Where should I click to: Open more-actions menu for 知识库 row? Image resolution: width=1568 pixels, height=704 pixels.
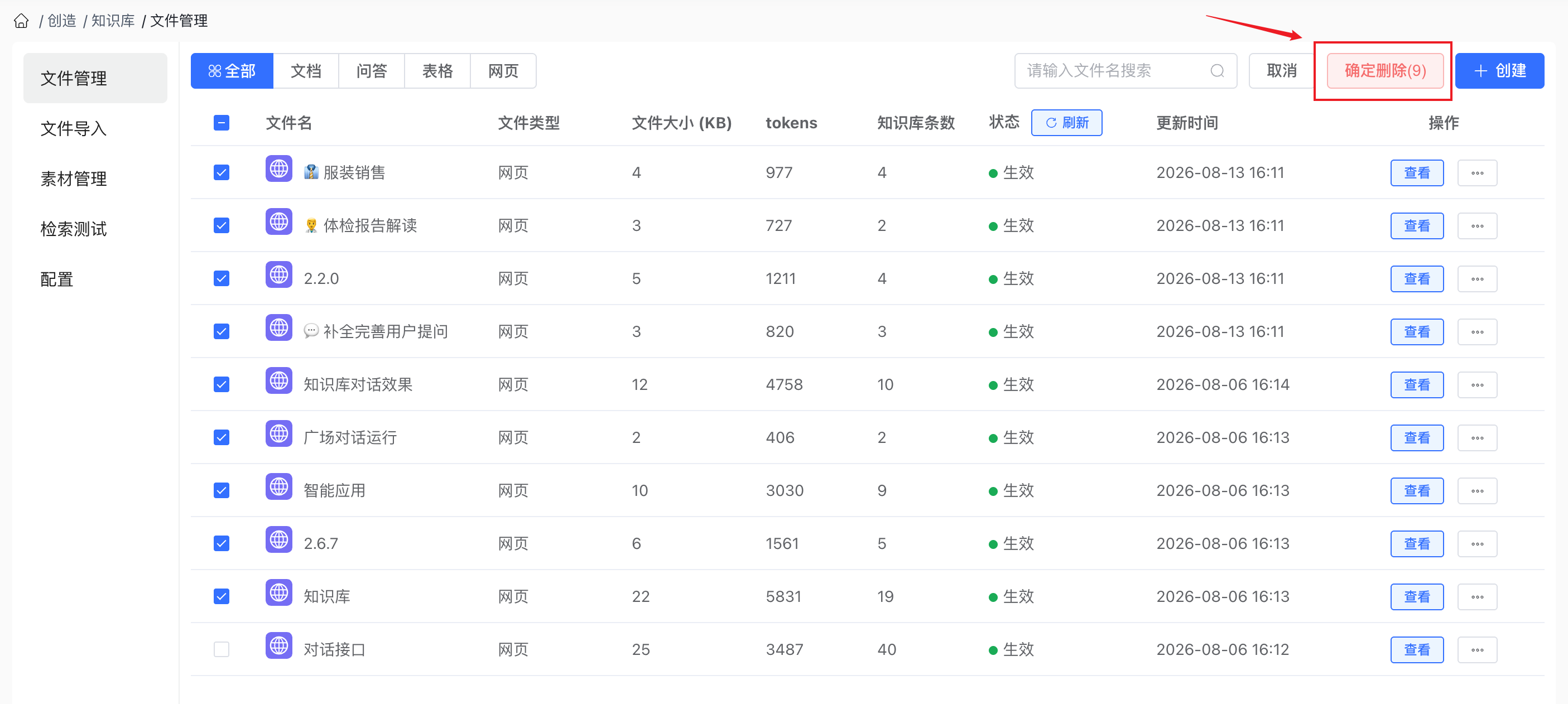(x=1477, y=596)
